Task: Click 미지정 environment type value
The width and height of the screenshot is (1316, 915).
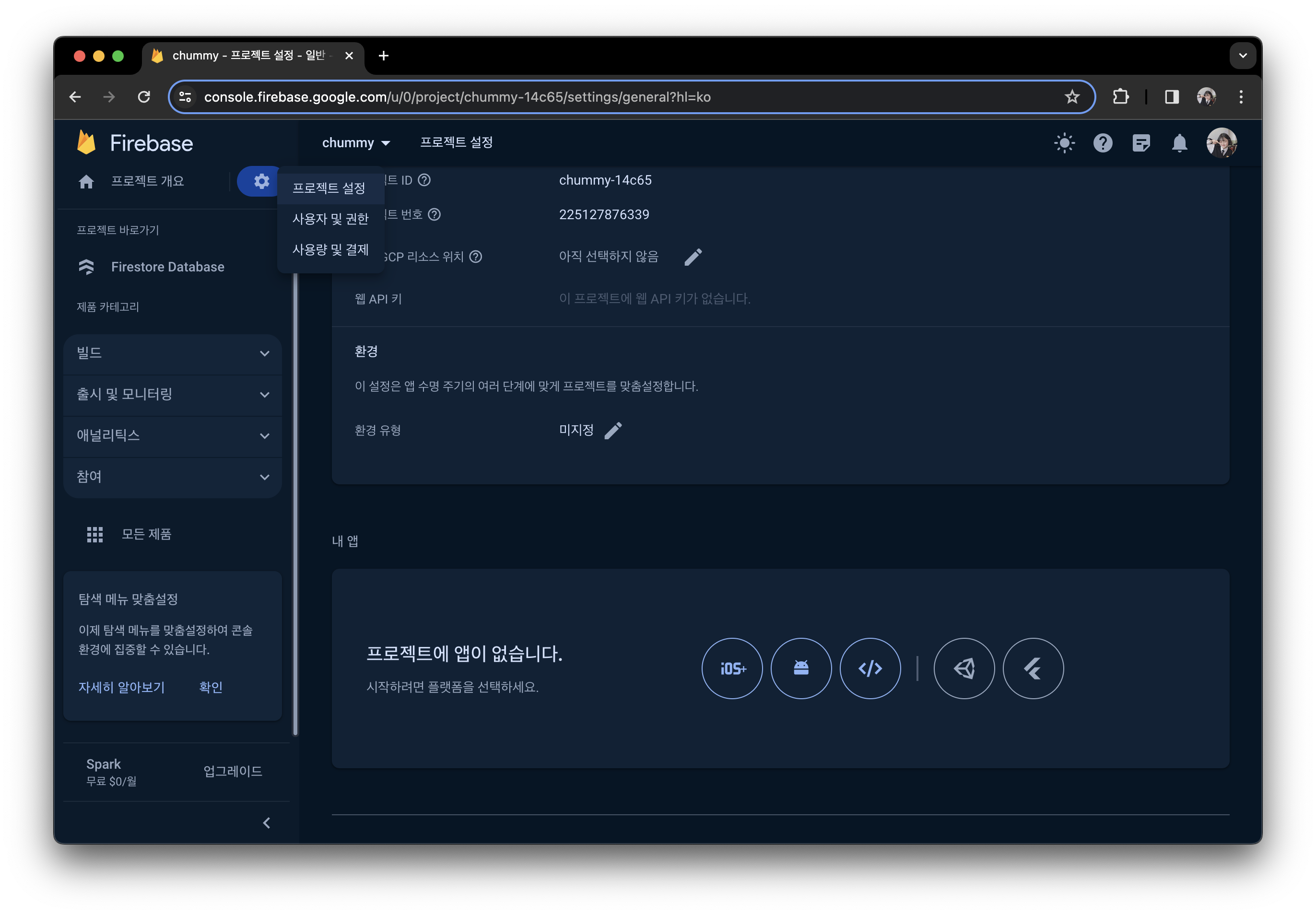Action: point(576,431)
